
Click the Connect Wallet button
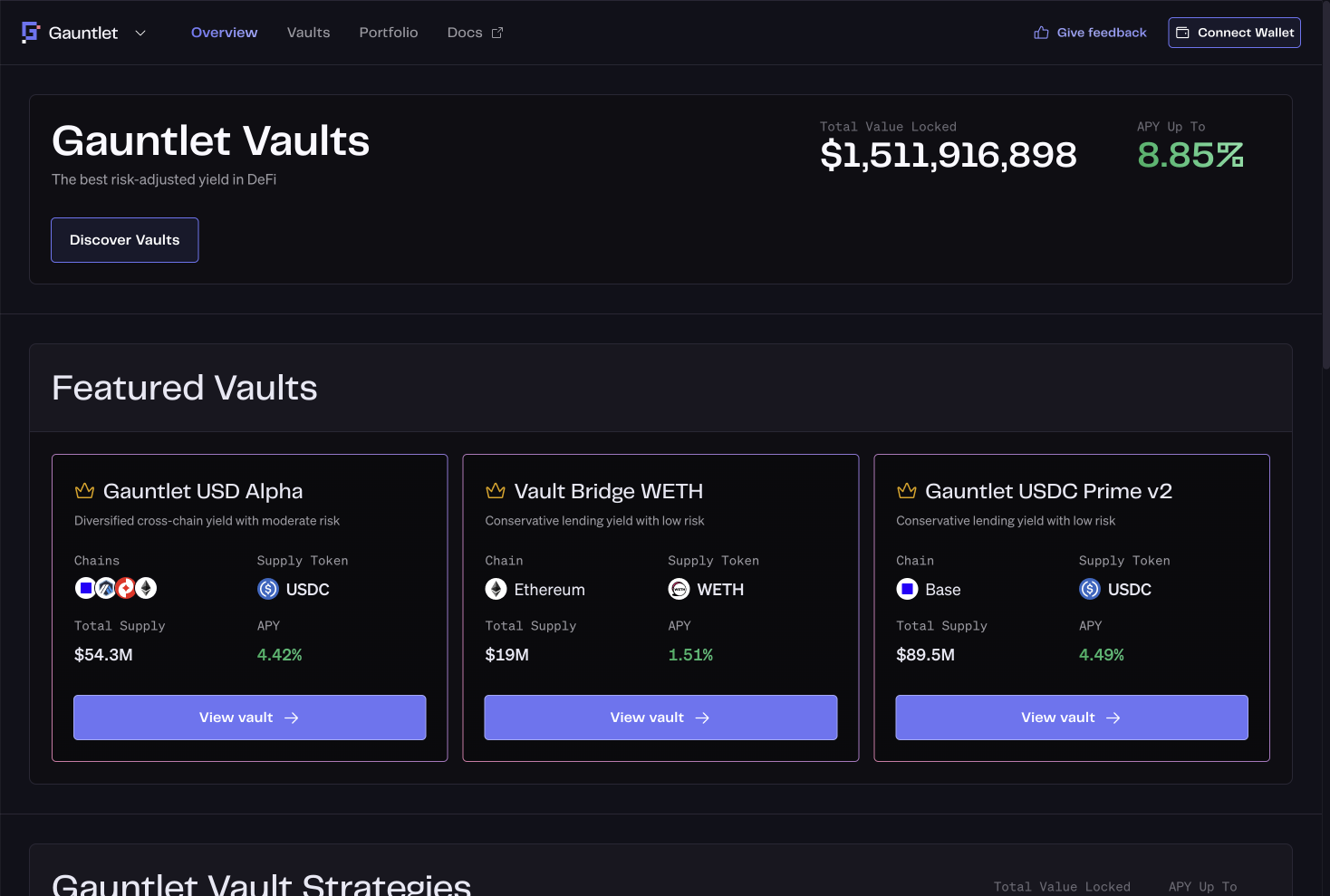pyautogui.click(x=1234, y=33)
